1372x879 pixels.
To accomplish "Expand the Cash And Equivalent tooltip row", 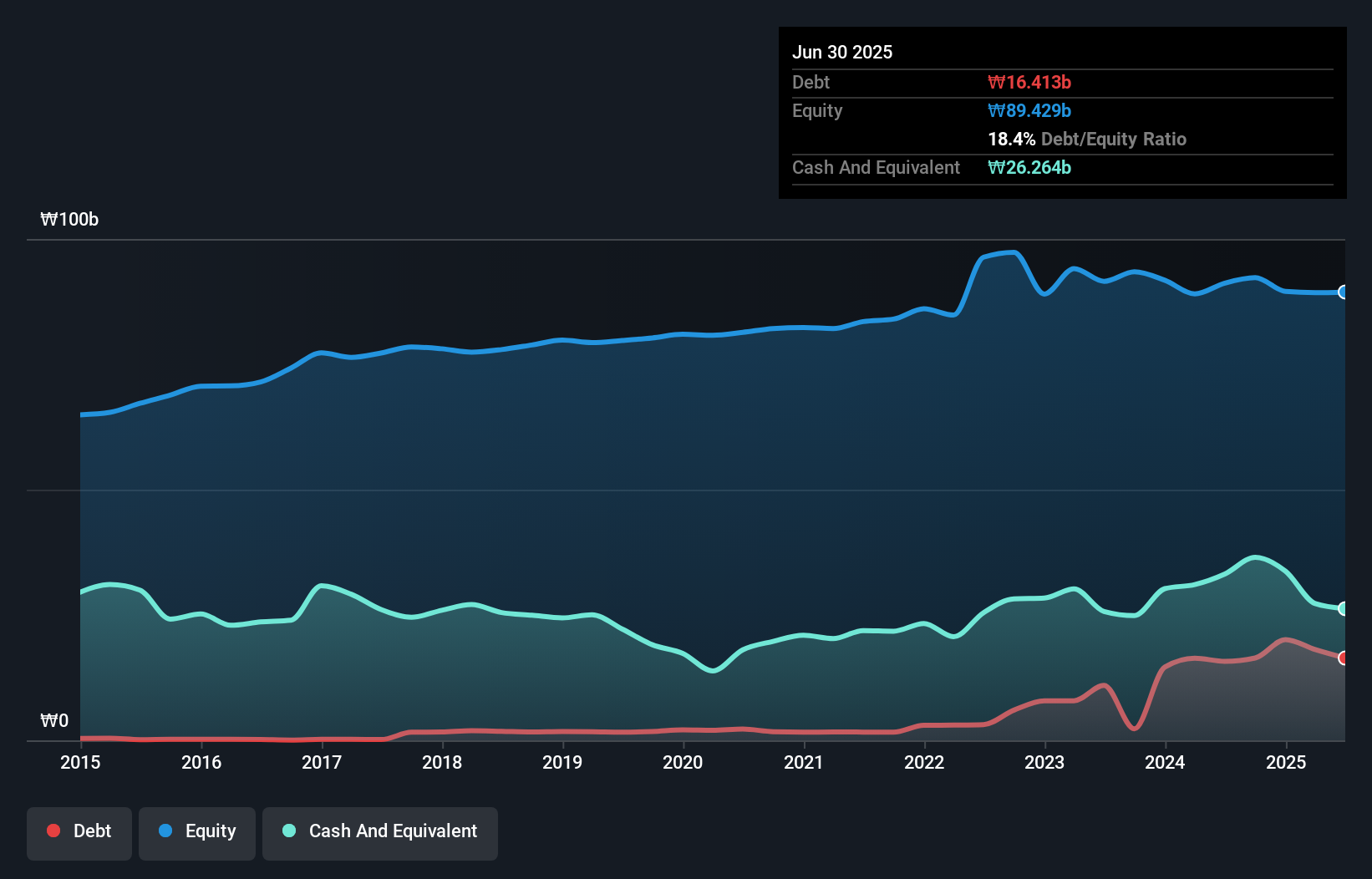I will [x=875, y=167].
